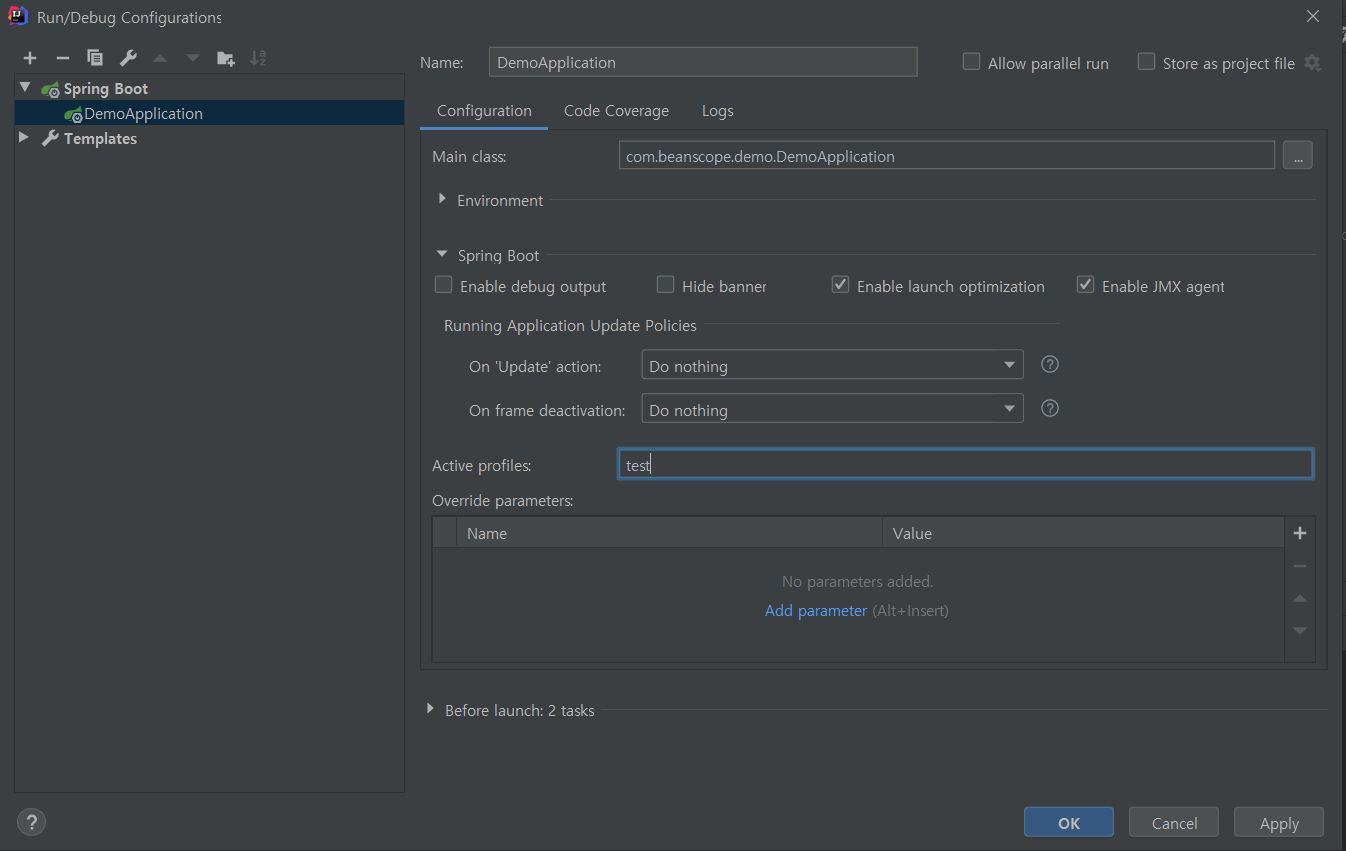Click the Cancel button
This screenshot has height=851, width=1346.
click(1174, 823)
